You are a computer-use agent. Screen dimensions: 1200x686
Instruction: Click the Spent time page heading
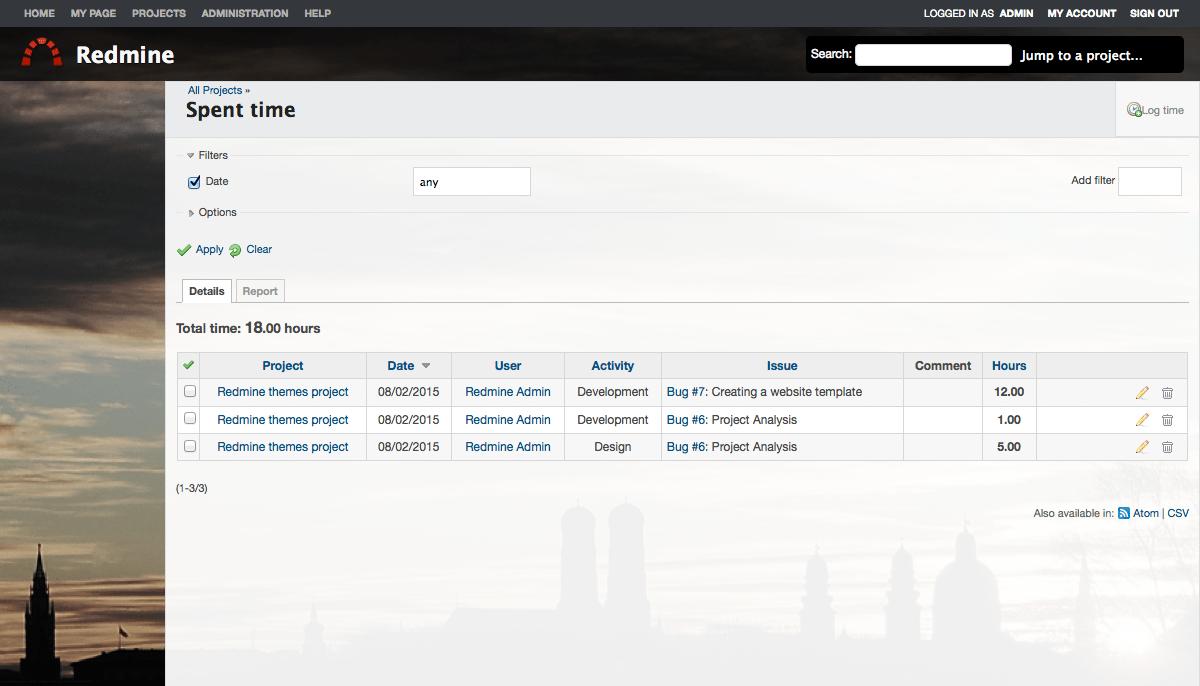point(241,110)
